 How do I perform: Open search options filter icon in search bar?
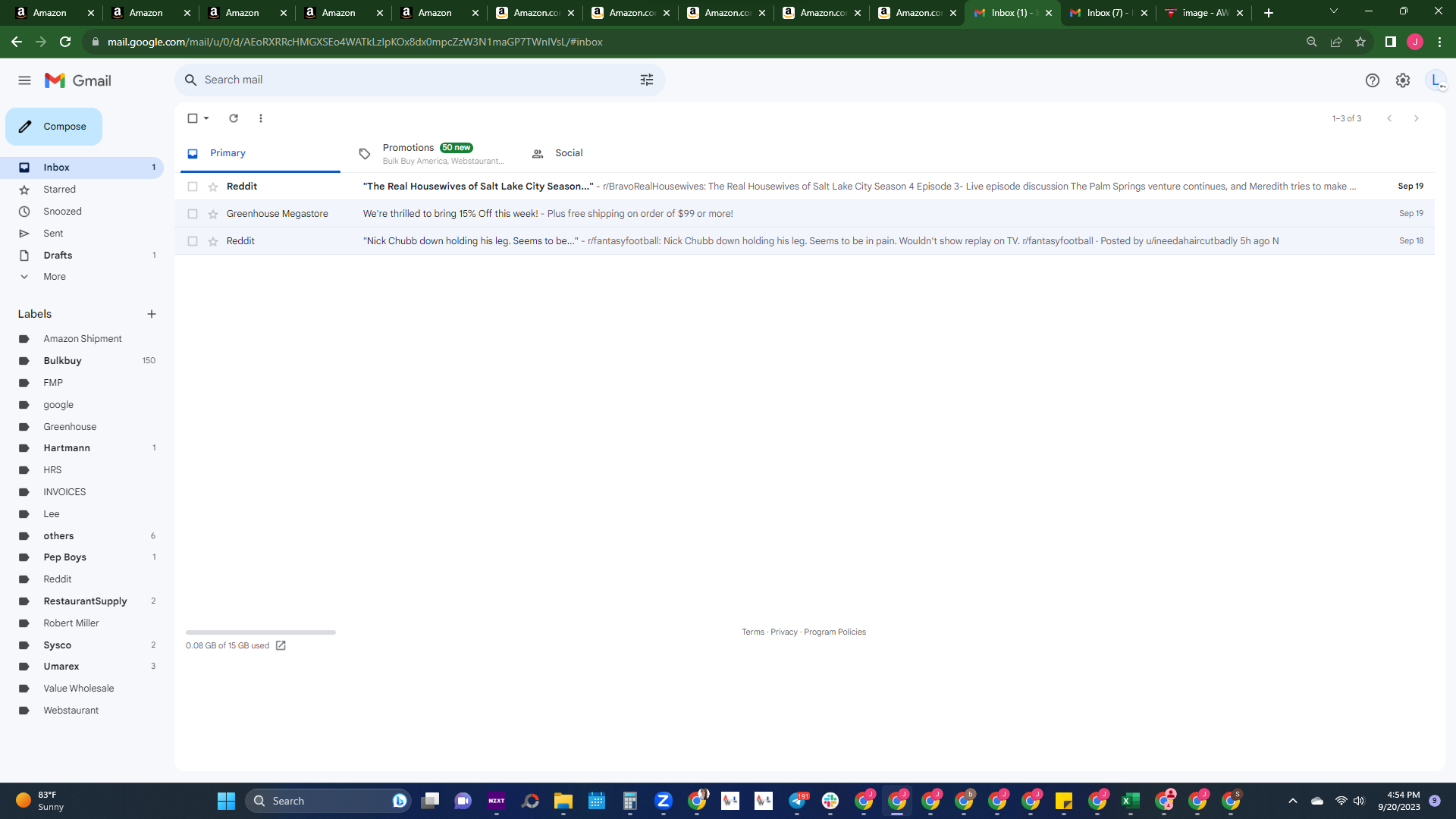(647, 80)
